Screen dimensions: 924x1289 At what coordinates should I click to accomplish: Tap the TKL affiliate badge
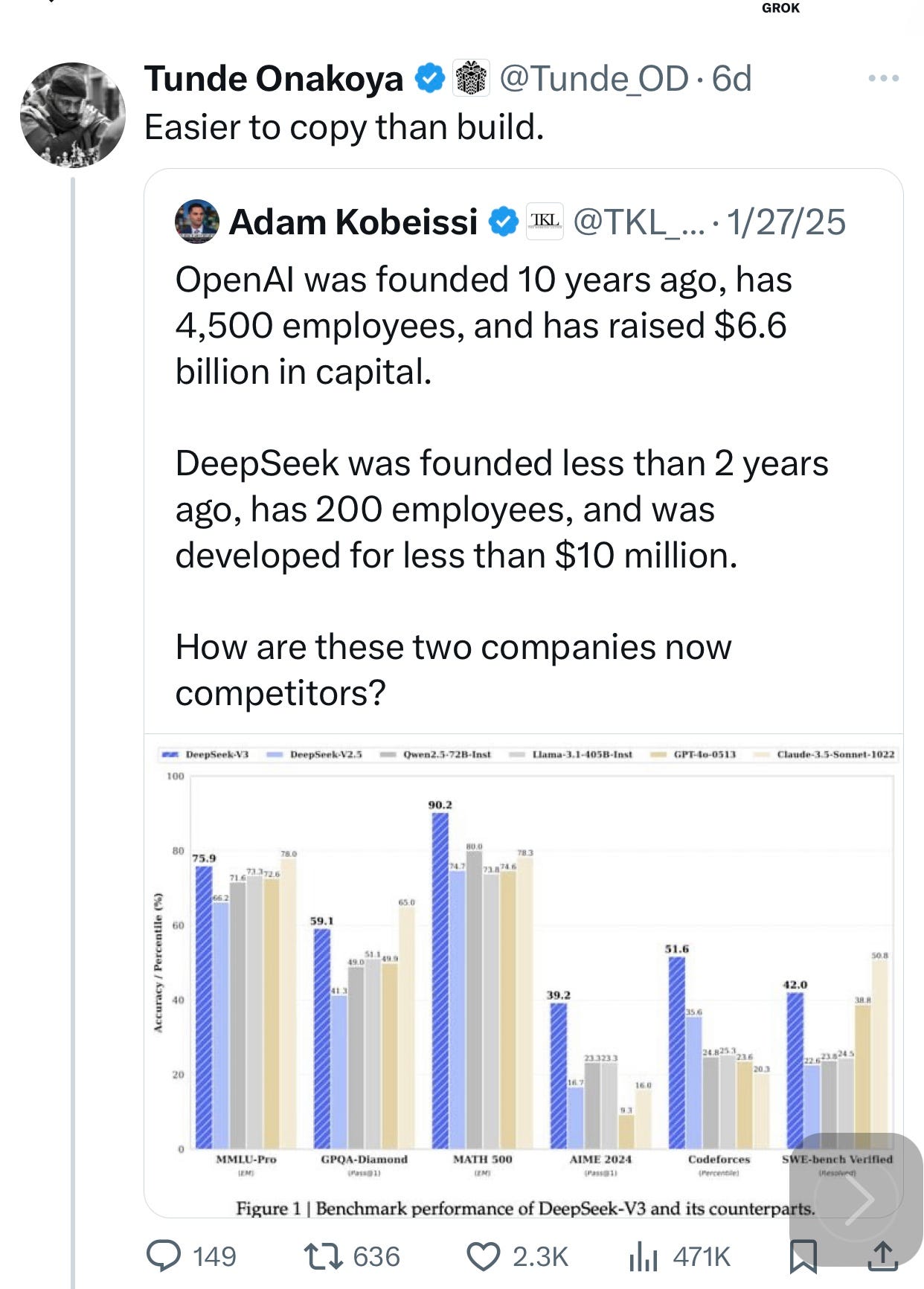[x=545, y=221]
